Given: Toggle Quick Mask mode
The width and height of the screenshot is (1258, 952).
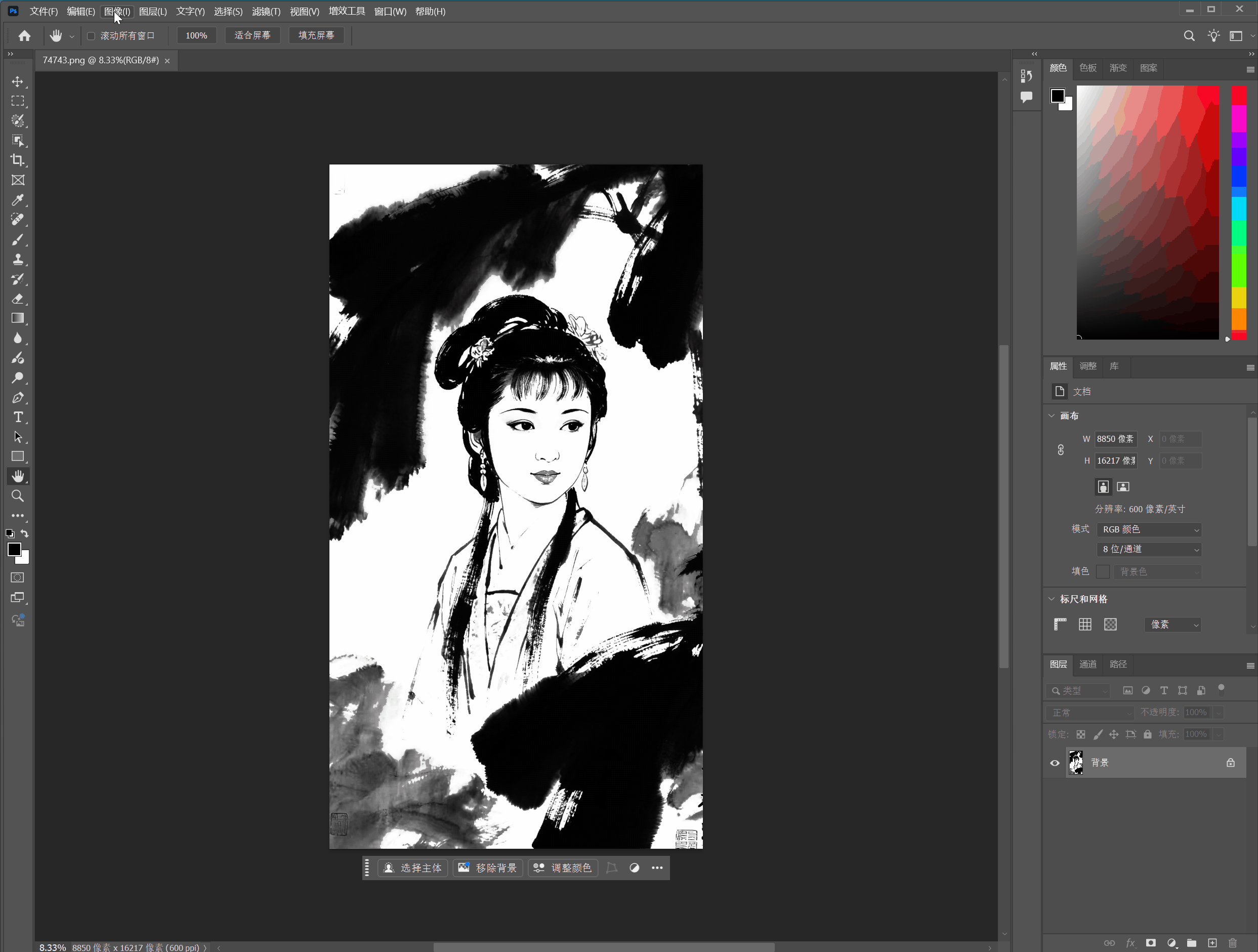Looking at the screenshot, I should [x=18, y=578].
